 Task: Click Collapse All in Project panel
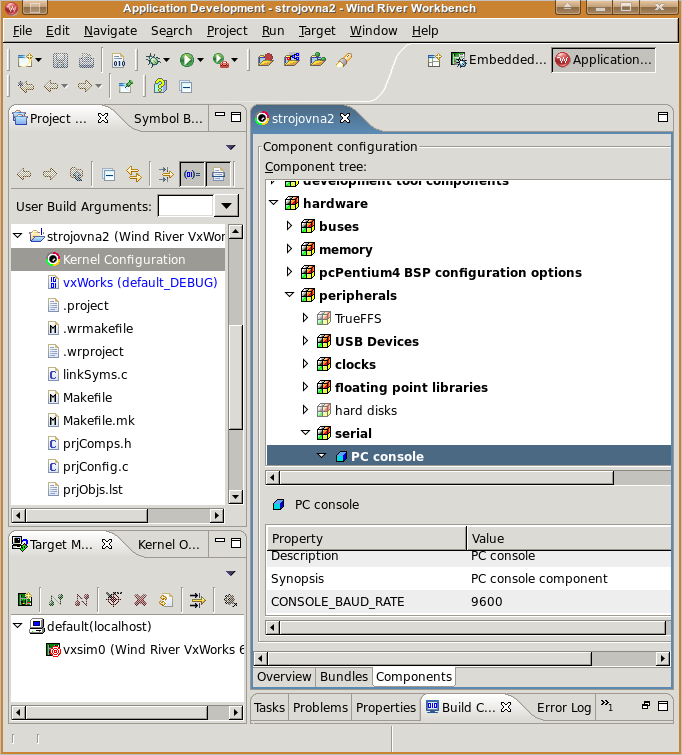click(109, 174)
